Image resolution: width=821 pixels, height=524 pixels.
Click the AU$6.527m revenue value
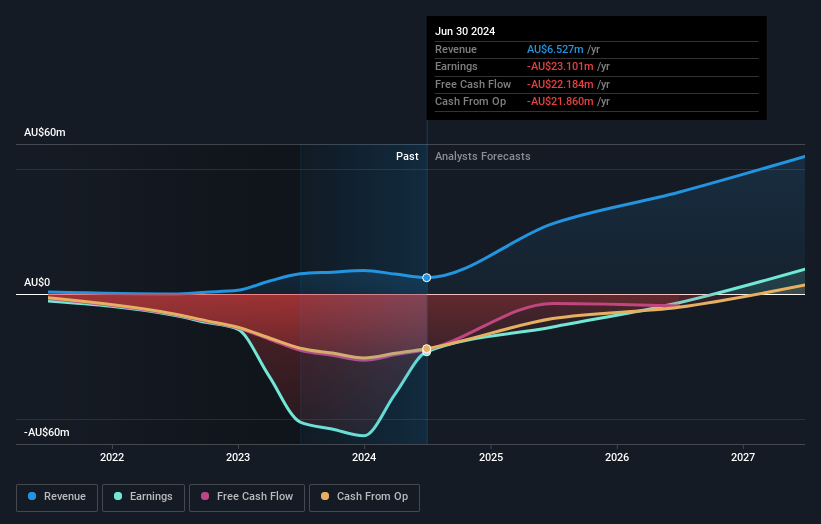[555, 49]
